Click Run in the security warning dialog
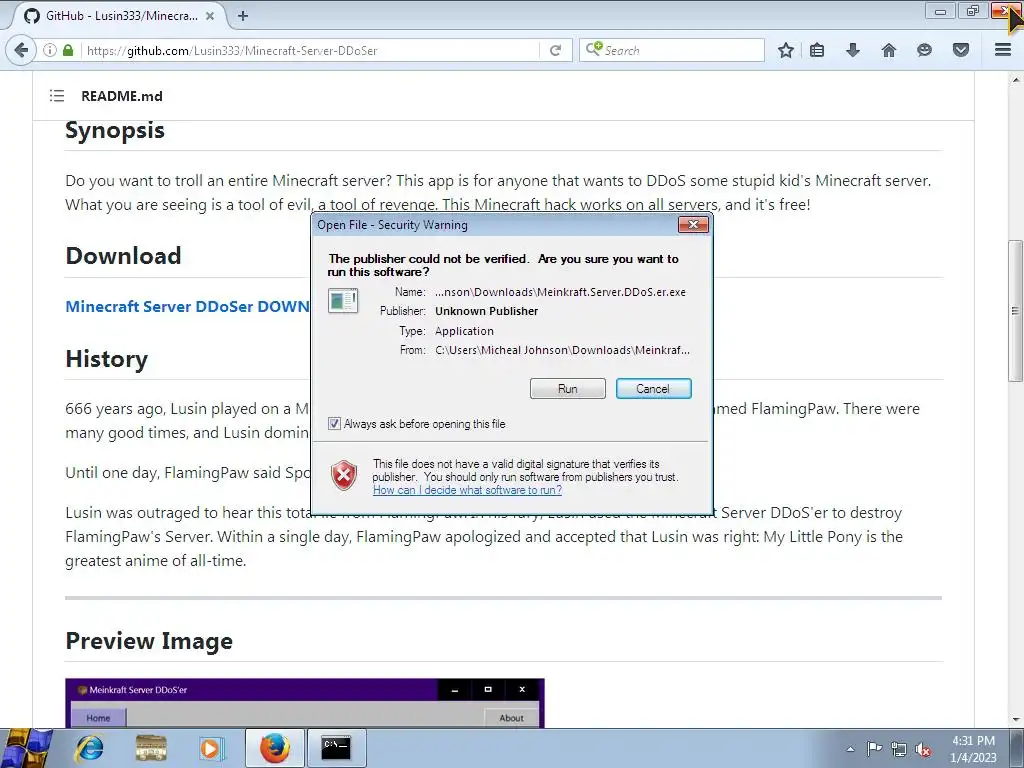 568,389
